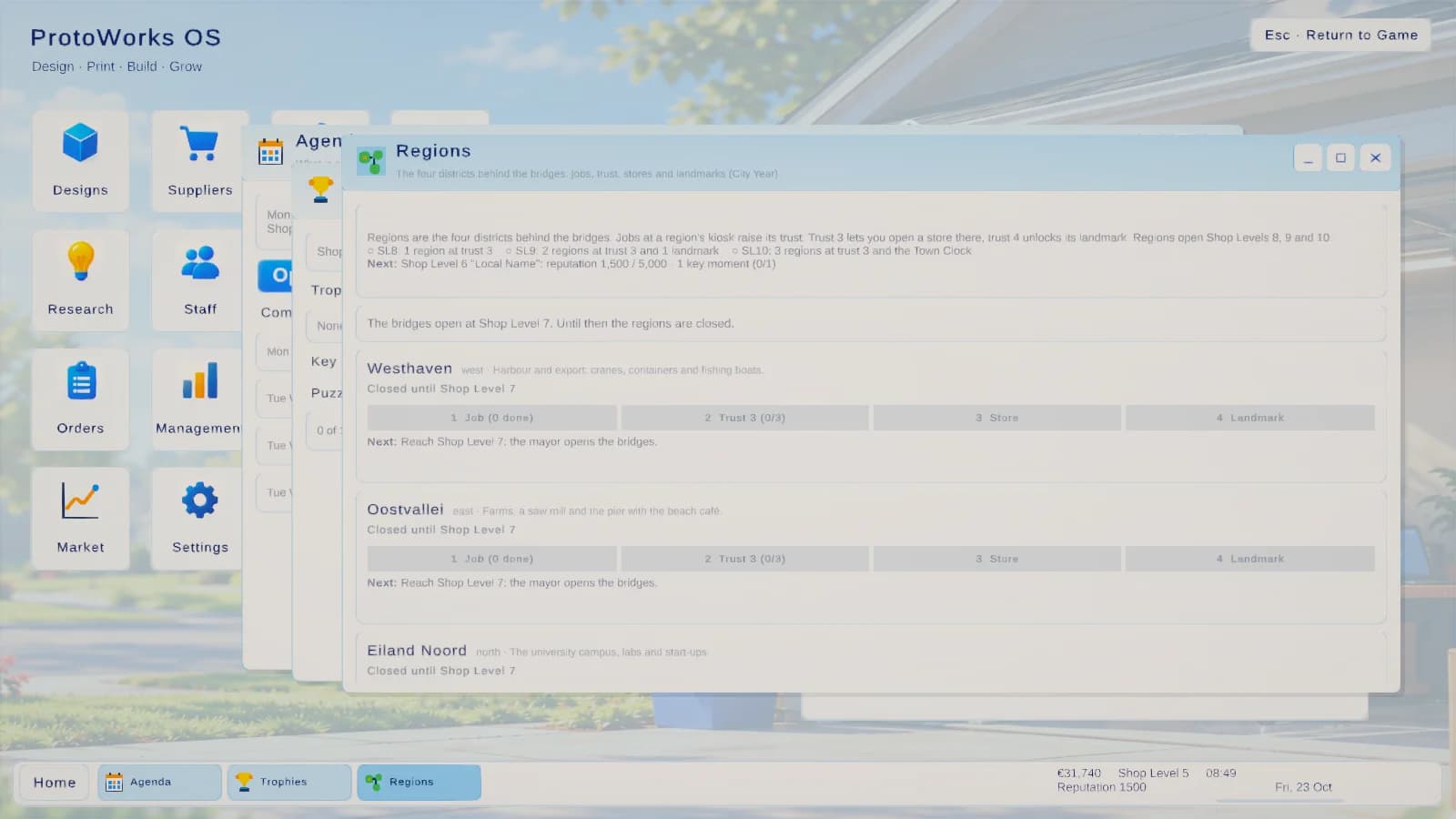Click the Agenda window calendar icon
This screenshot has height=819, width=1456.
(x=270, y=152)
